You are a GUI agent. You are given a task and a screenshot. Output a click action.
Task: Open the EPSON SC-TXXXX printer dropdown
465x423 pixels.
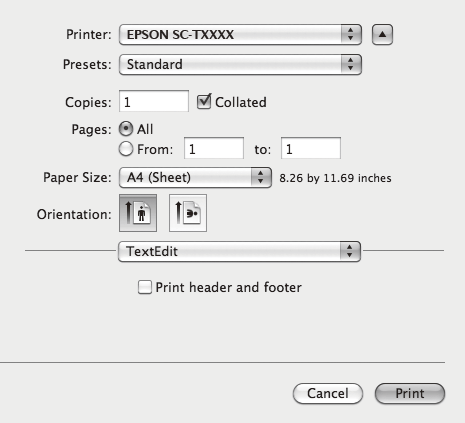coord(240,34)
